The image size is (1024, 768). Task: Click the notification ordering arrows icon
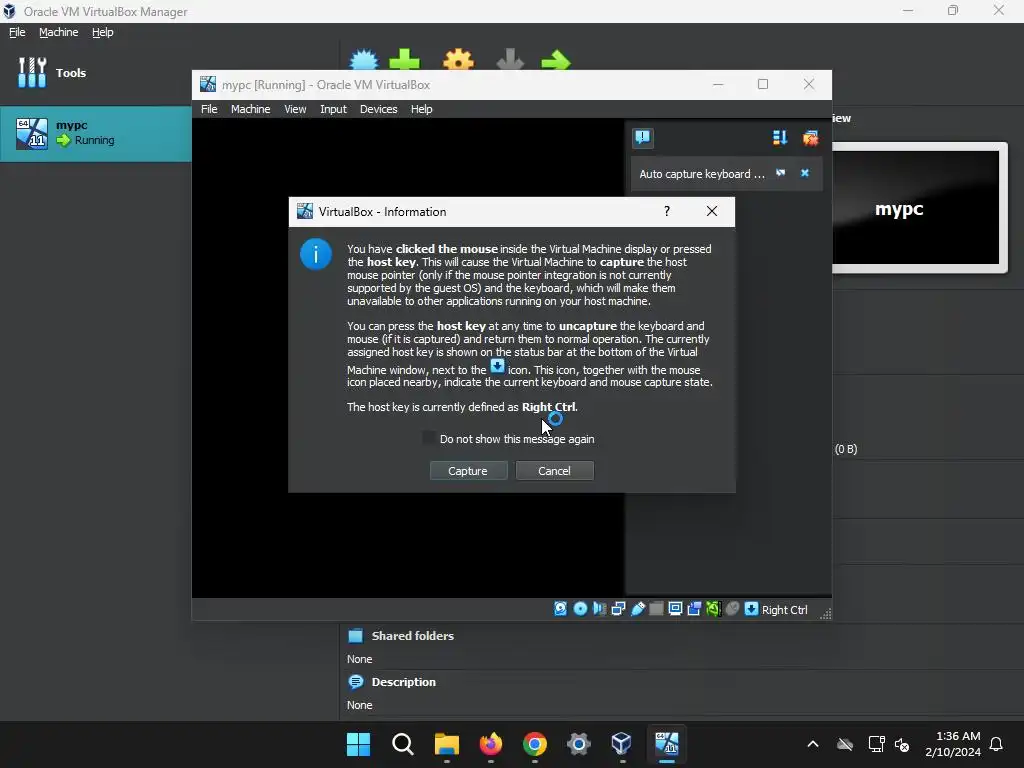[x=780, y=138]
